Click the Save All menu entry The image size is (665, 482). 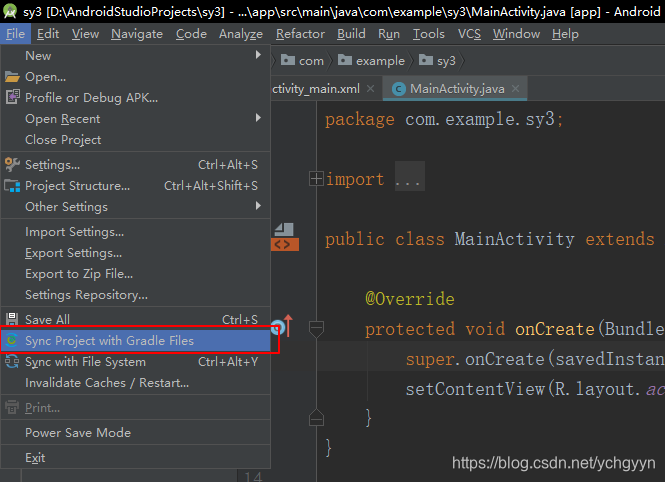coord(136,319)
